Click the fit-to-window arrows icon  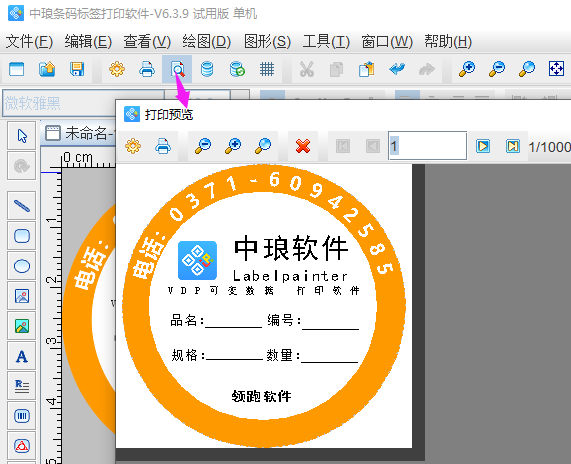pos(556,69)
